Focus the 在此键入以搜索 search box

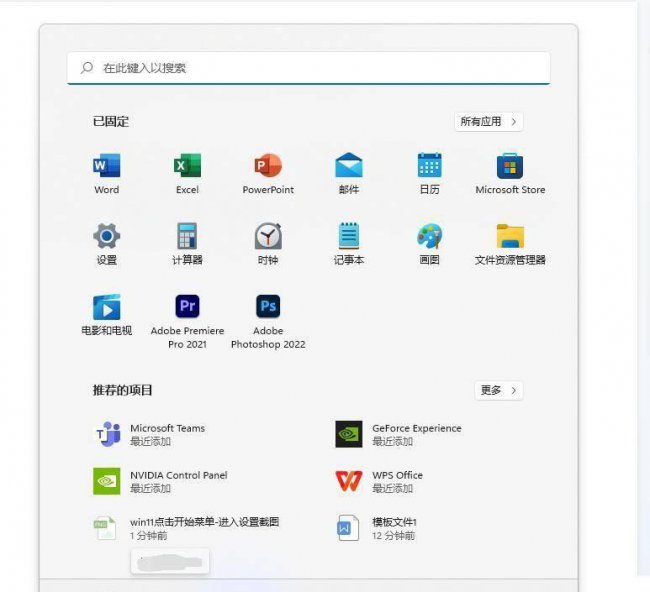309,68
